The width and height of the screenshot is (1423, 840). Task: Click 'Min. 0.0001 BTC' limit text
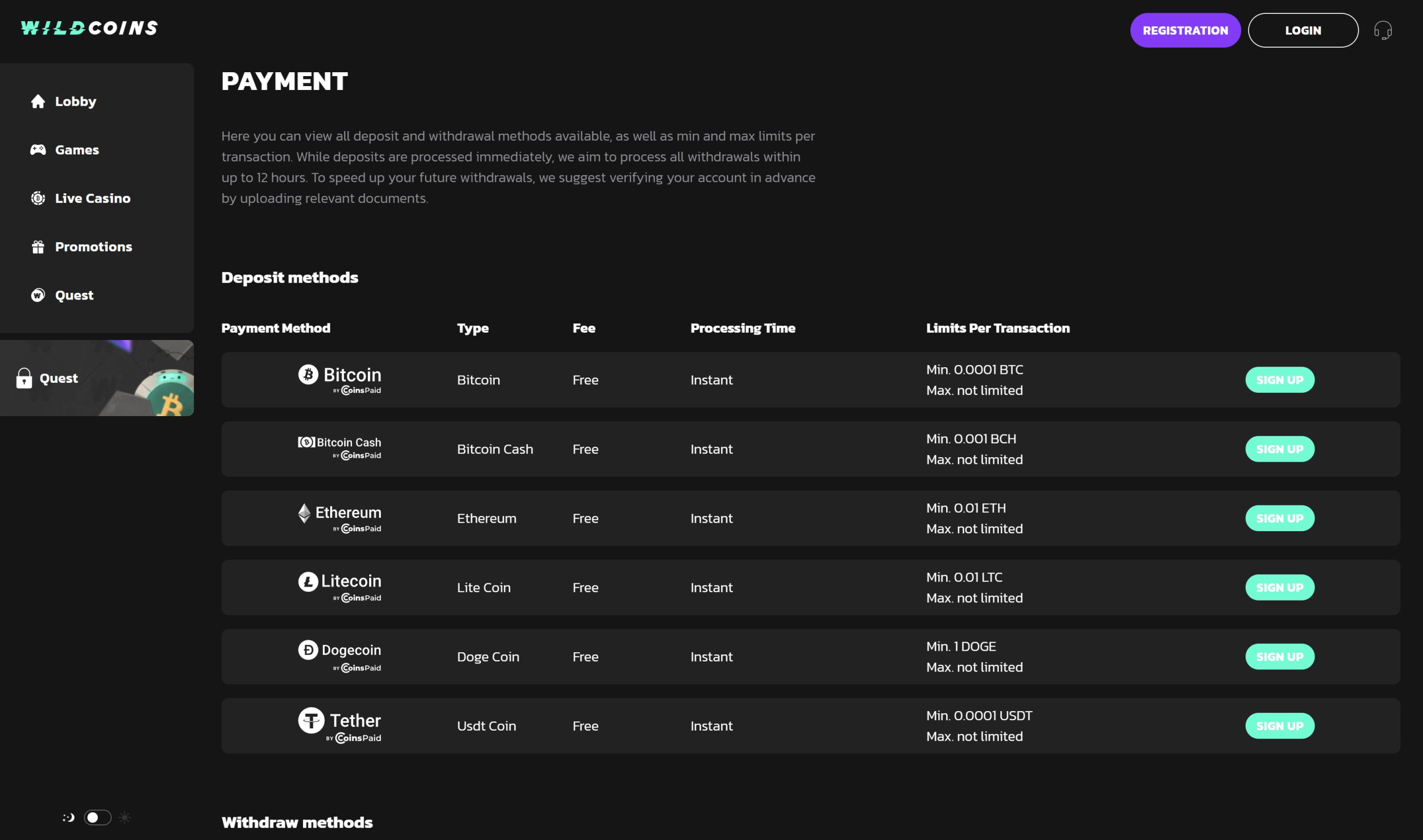click(x=974, y=369)
